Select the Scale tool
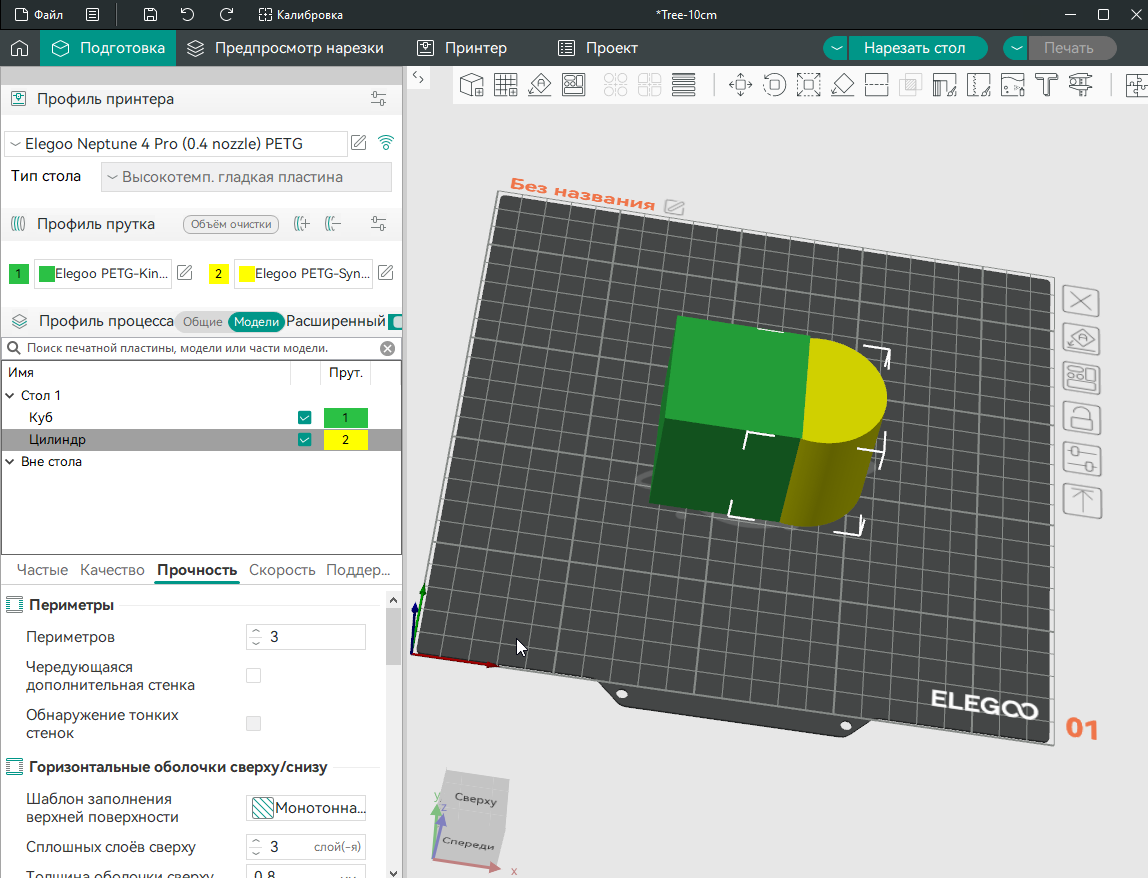Screen dimensions: 1148x878 (x=808, y=85)
